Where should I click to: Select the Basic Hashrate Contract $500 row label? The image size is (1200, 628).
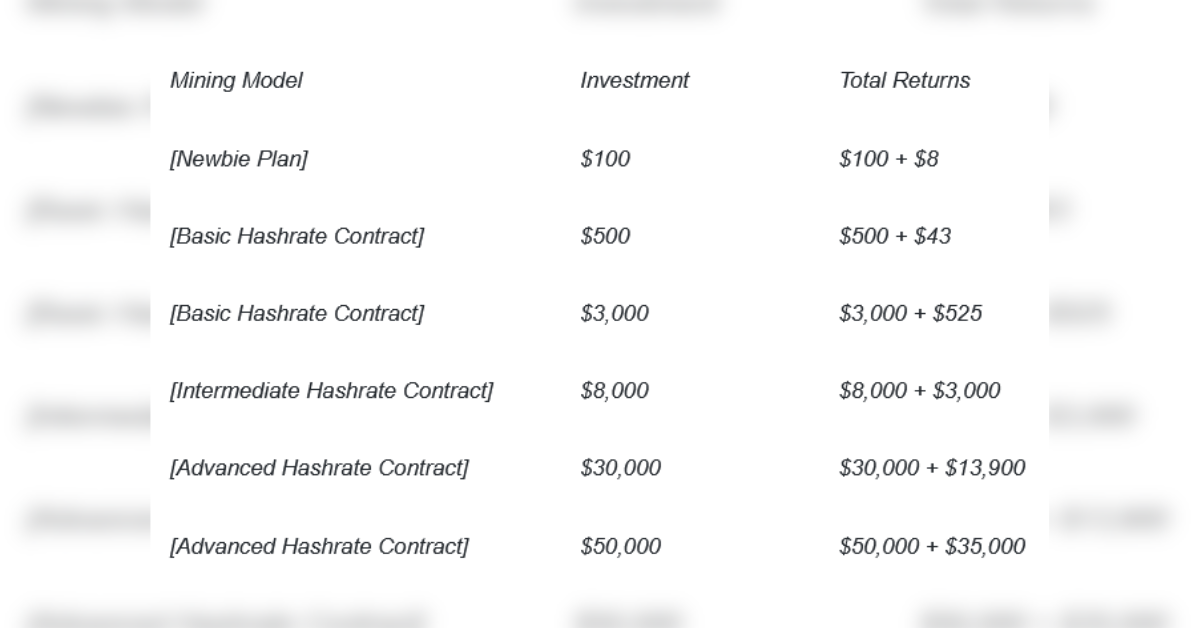(297, 236)
